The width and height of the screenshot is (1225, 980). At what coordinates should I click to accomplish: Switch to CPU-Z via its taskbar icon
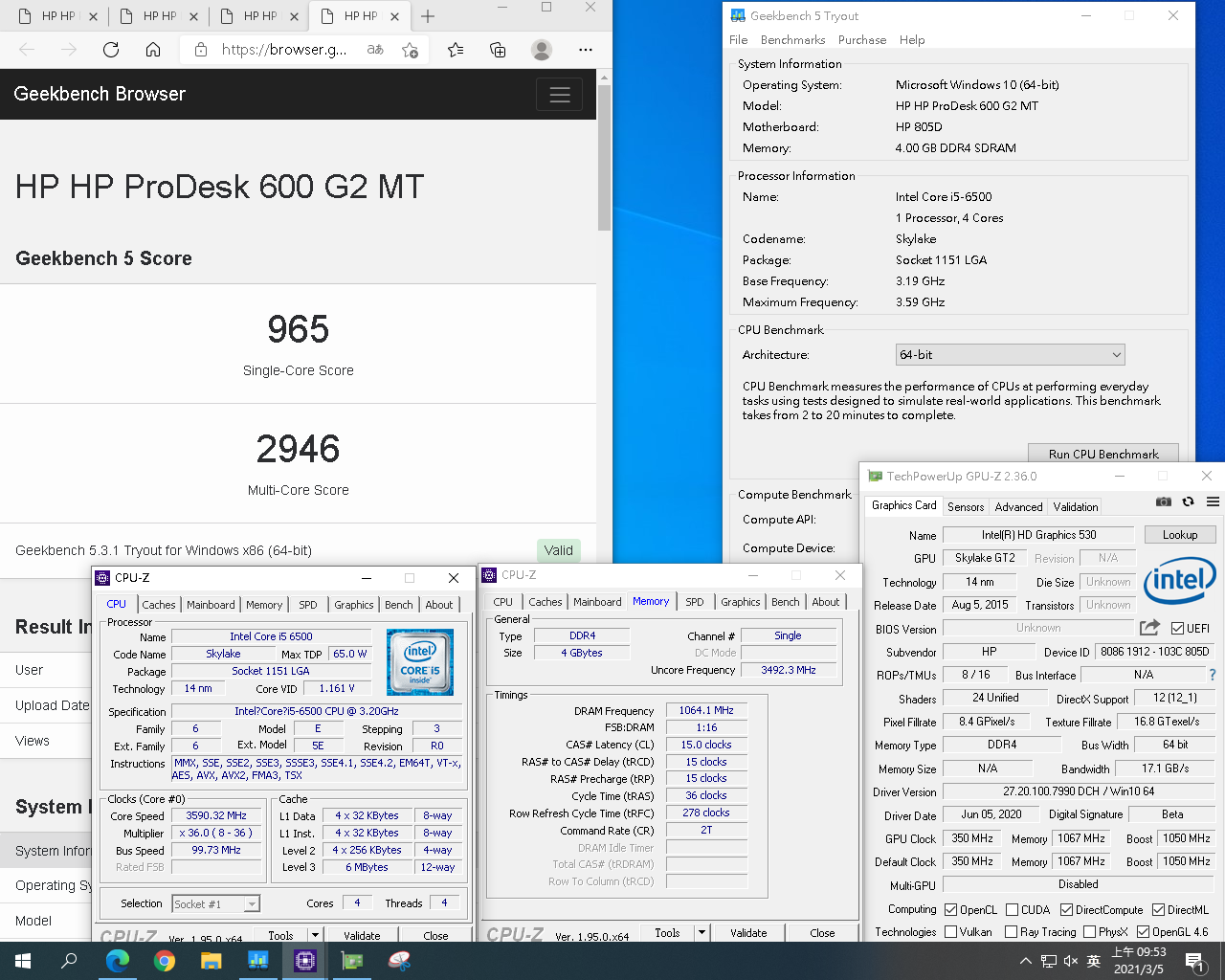305,961
